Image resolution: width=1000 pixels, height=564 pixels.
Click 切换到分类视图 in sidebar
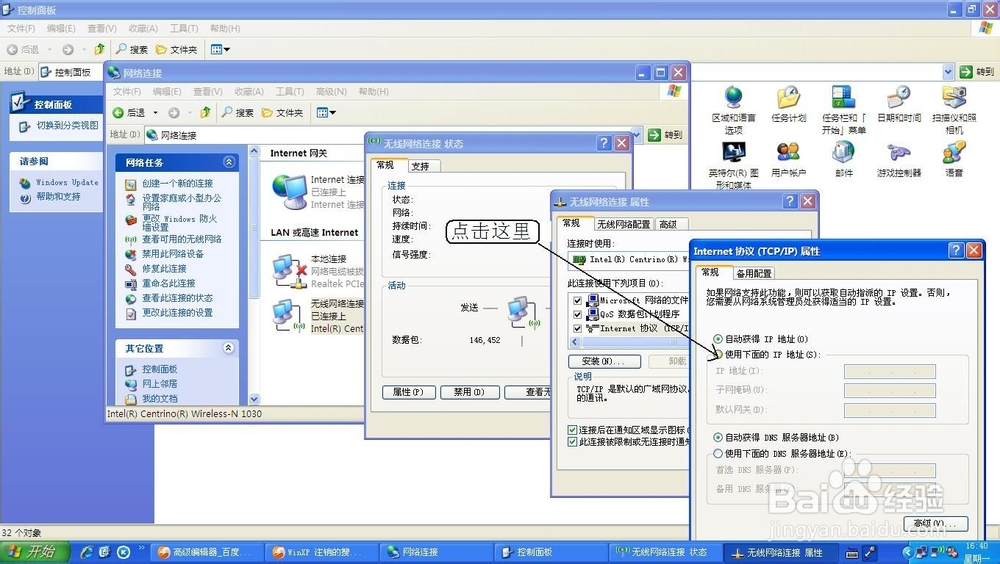pyautogui.click(x=67, y=126)
